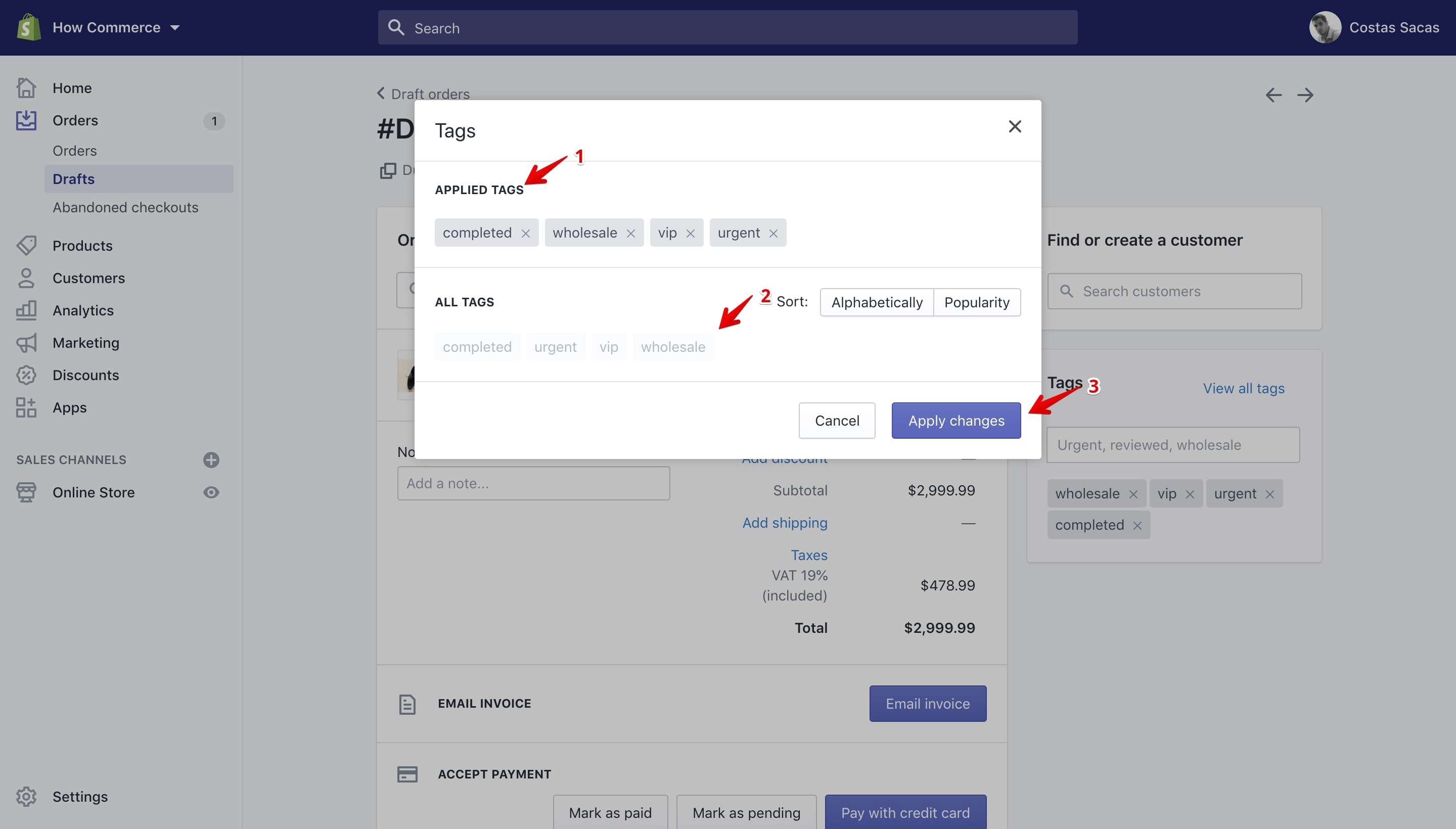
Task: Click the Orders badge showing 1
Action: [214, 121]
